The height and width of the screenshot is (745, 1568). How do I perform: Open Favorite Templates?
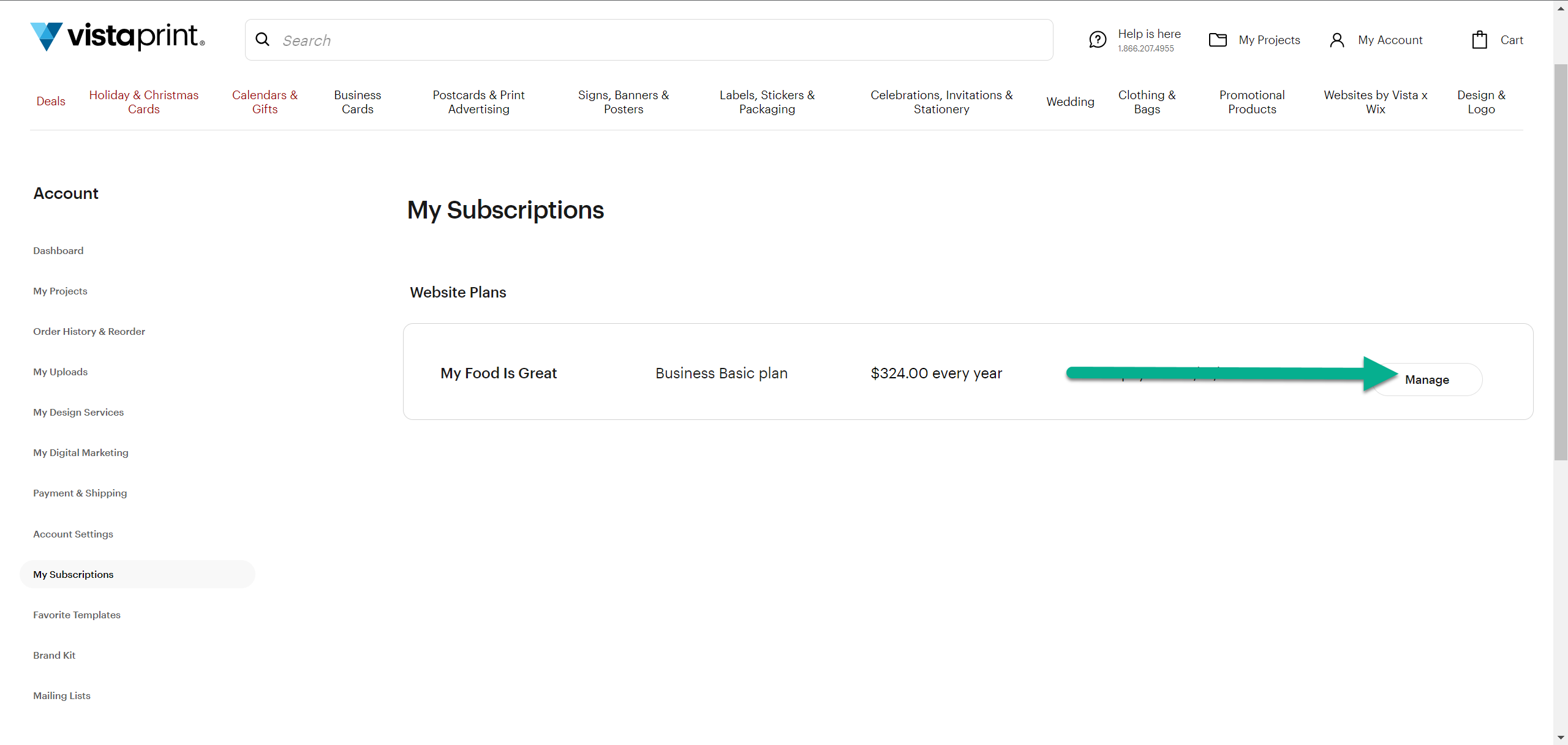[x=77, y=615]
